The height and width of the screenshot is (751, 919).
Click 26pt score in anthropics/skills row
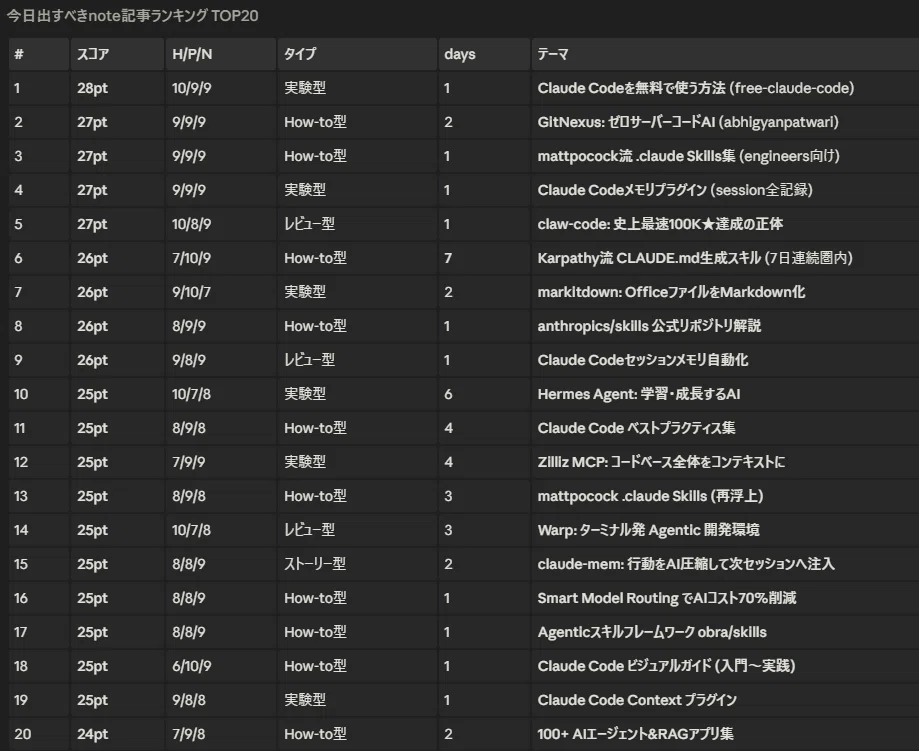117,327
